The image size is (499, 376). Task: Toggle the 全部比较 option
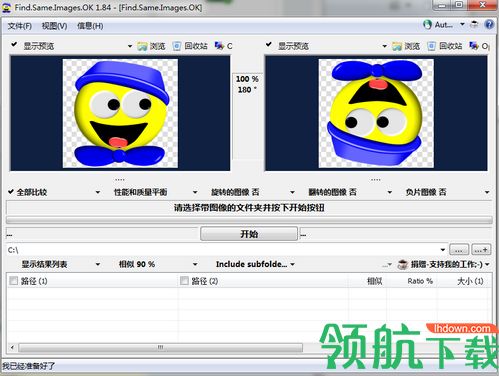tap(28, 192)
